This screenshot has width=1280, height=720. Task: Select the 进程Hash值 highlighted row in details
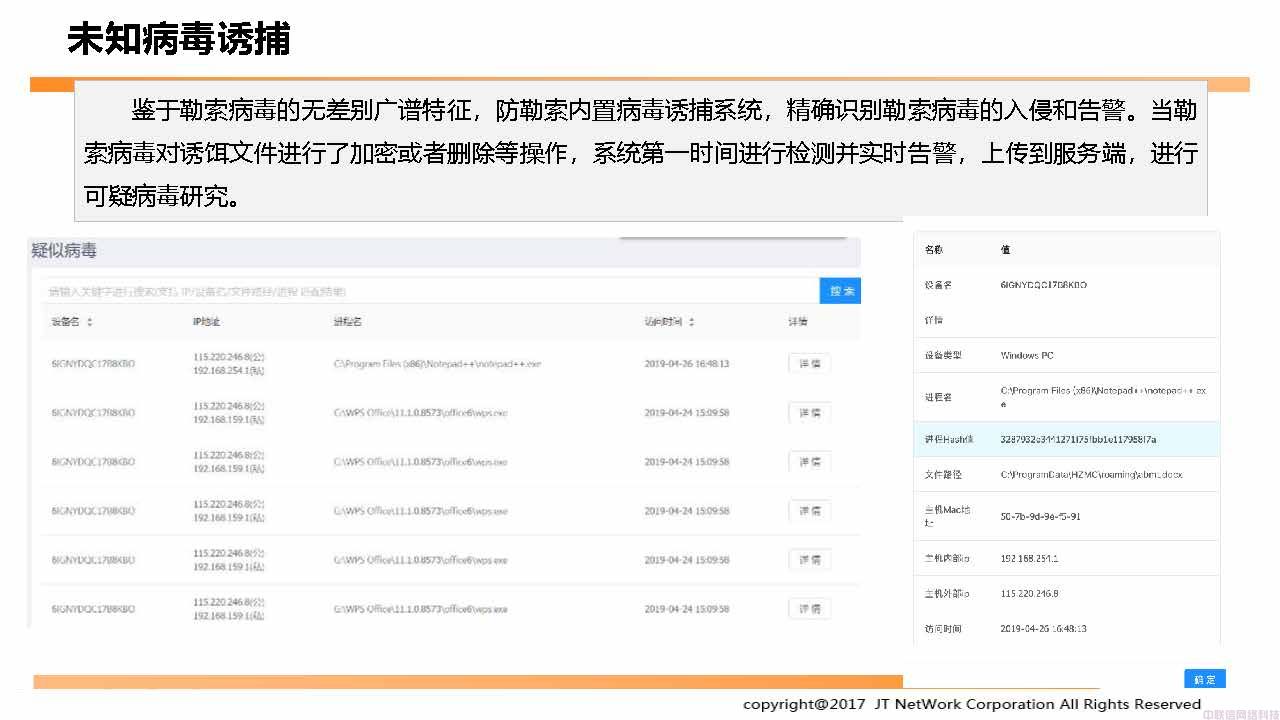(1066, 439)
